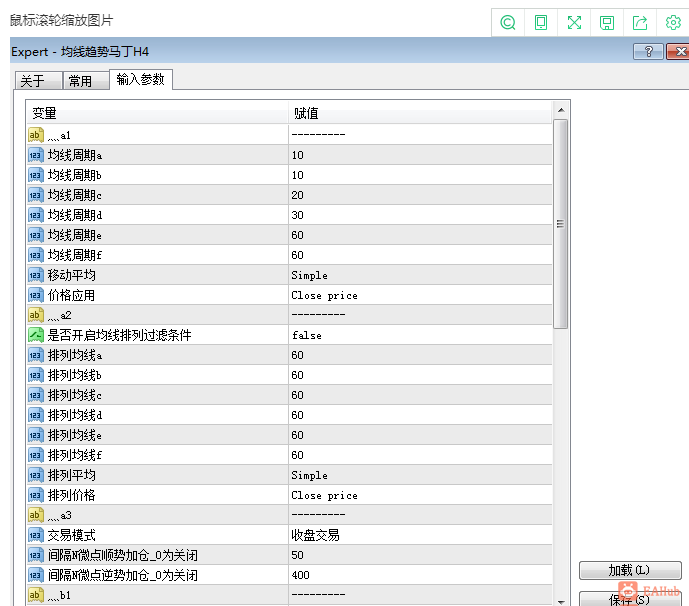Open 收盘交易 value for 交易模式
Image resolution: width=689 pixels, height=606 pixels.
[420, 535]
